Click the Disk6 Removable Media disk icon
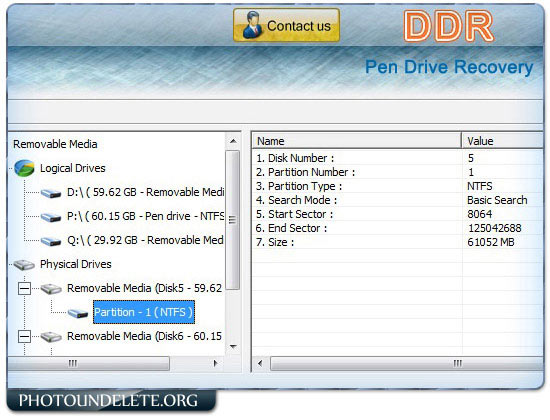 [x=51, y=337]
